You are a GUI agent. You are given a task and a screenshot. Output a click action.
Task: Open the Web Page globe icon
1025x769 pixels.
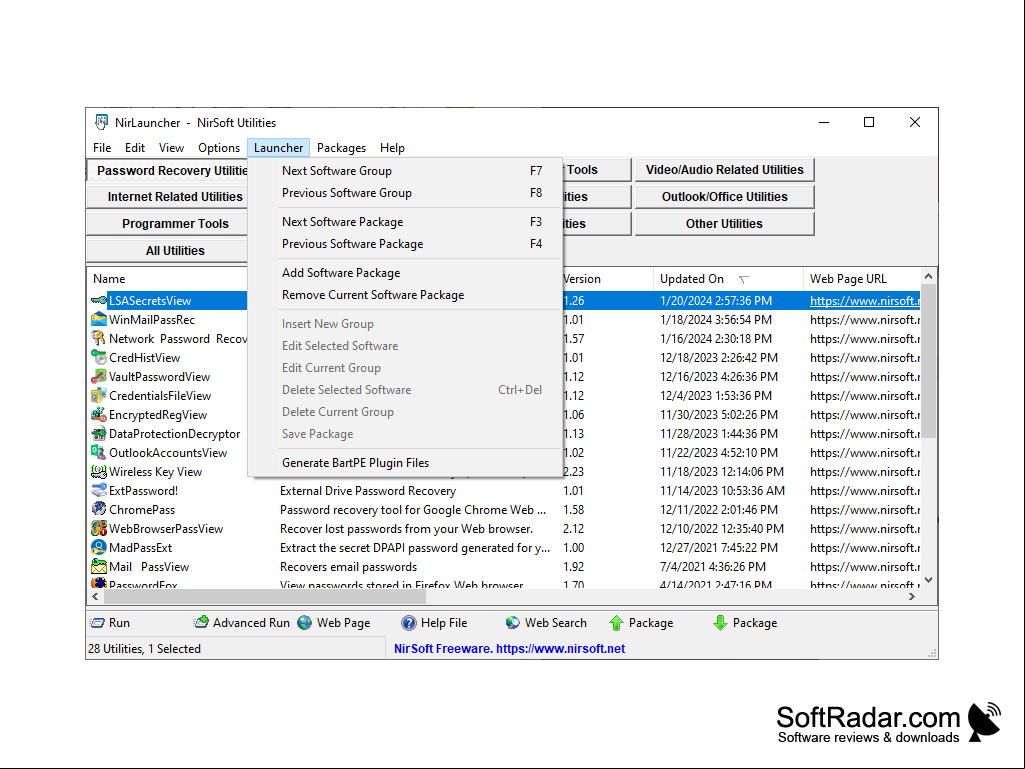coord(305,623)
